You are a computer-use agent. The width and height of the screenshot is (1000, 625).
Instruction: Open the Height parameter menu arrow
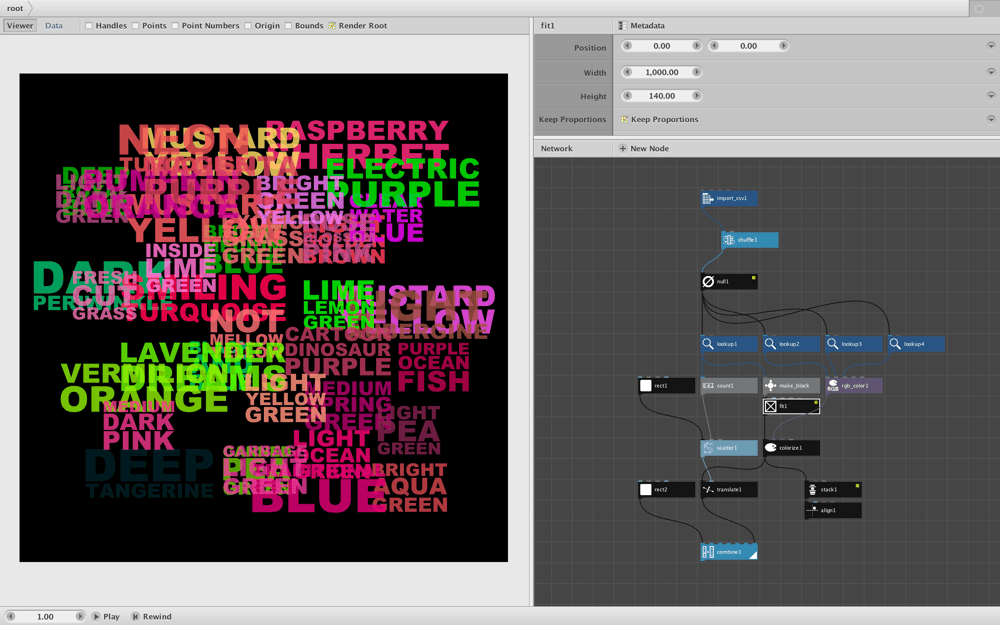[x=990, y=96]
